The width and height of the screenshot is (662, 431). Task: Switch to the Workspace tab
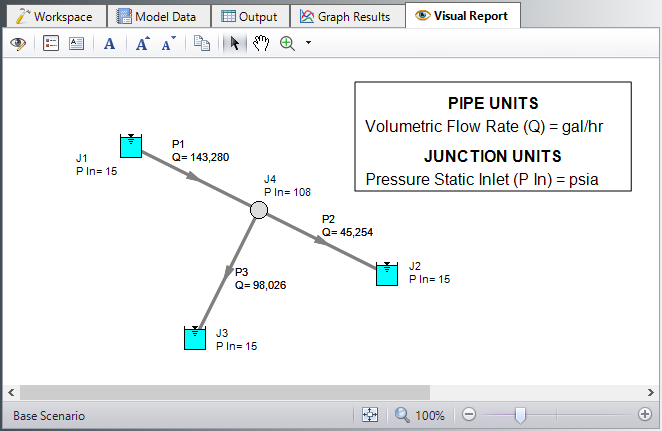point(55,16)
